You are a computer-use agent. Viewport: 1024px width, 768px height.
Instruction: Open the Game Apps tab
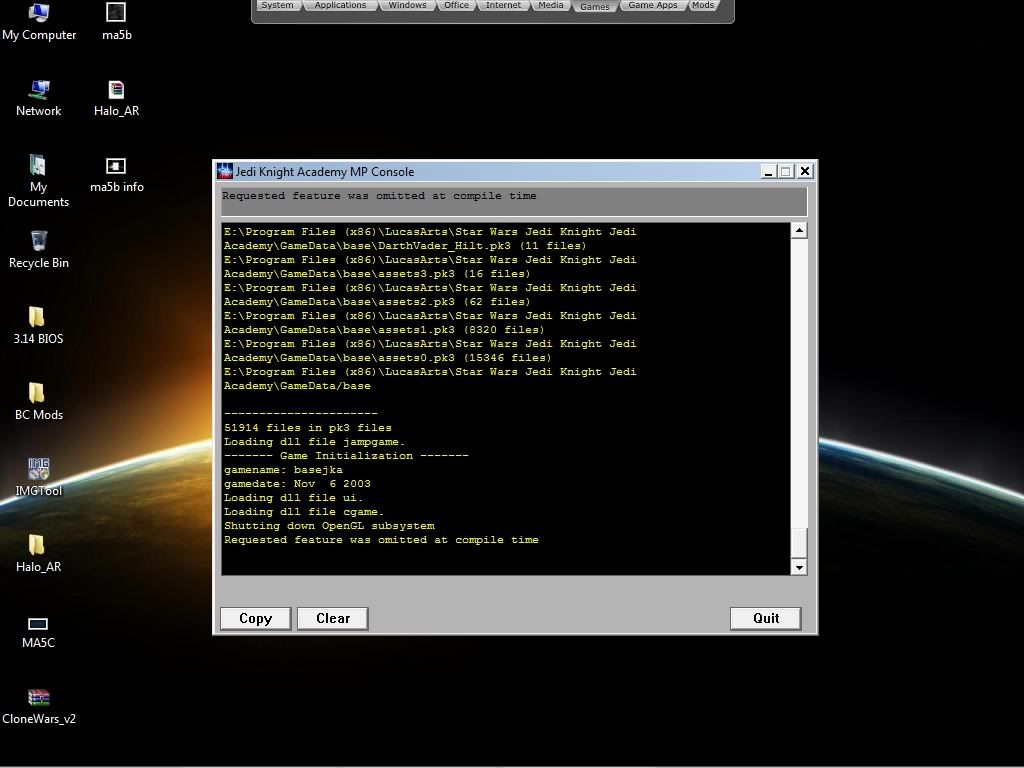tap(652, 5)
